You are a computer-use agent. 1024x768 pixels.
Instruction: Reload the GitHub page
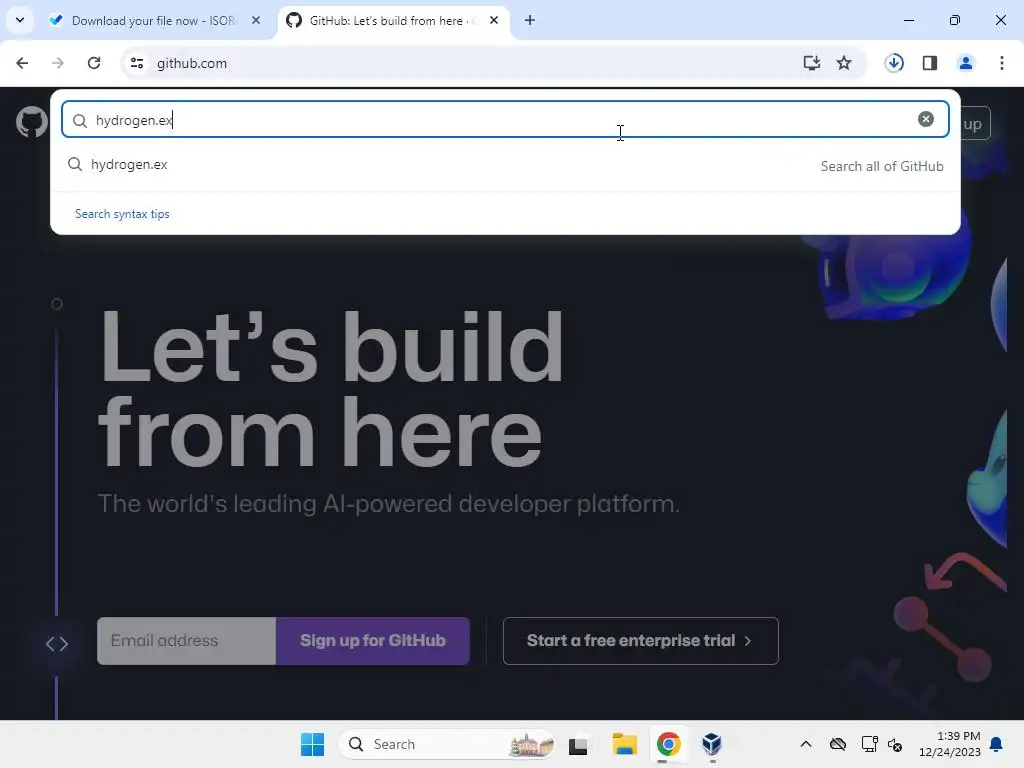(94, 63)
